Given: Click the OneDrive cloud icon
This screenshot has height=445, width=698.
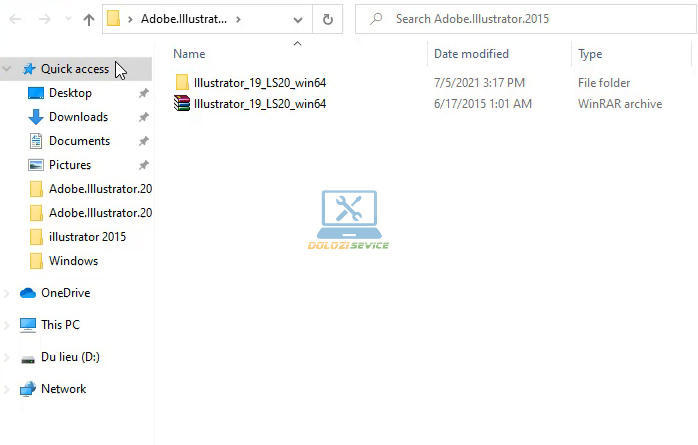Looking at the screenshot, I should [28, 293].
